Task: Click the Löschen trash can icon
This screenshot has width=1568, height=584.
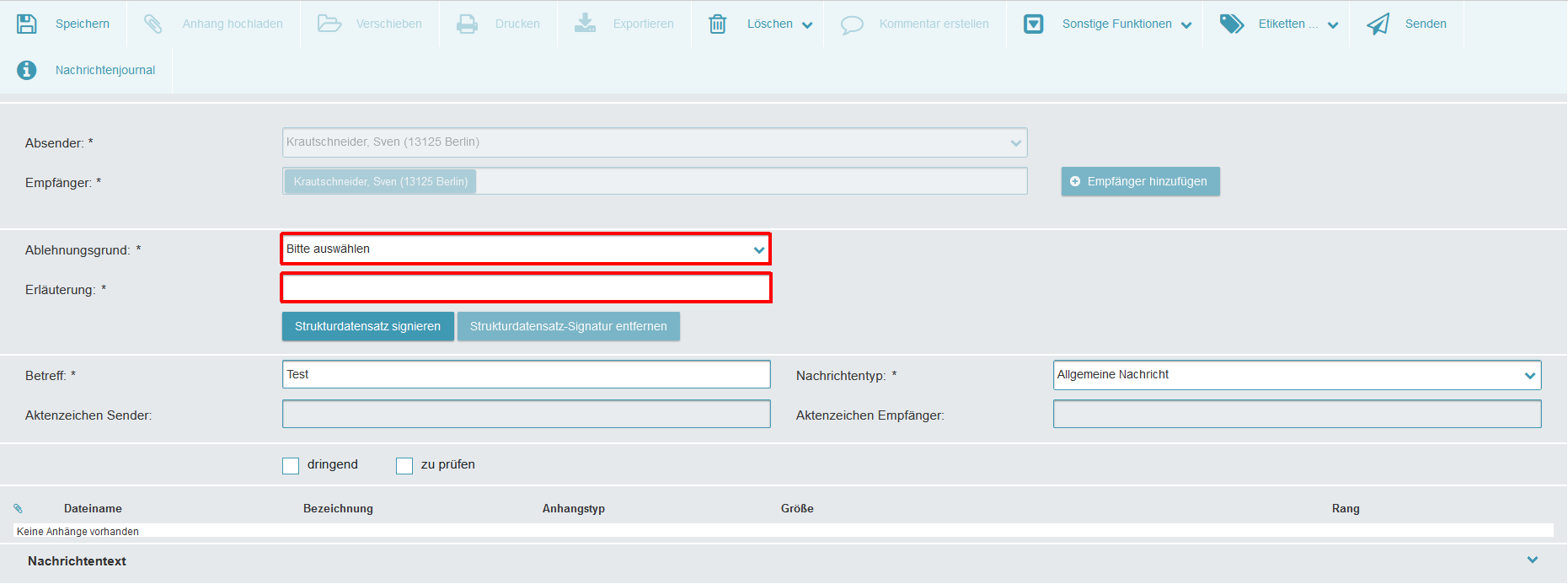Action: click(718, 24)
